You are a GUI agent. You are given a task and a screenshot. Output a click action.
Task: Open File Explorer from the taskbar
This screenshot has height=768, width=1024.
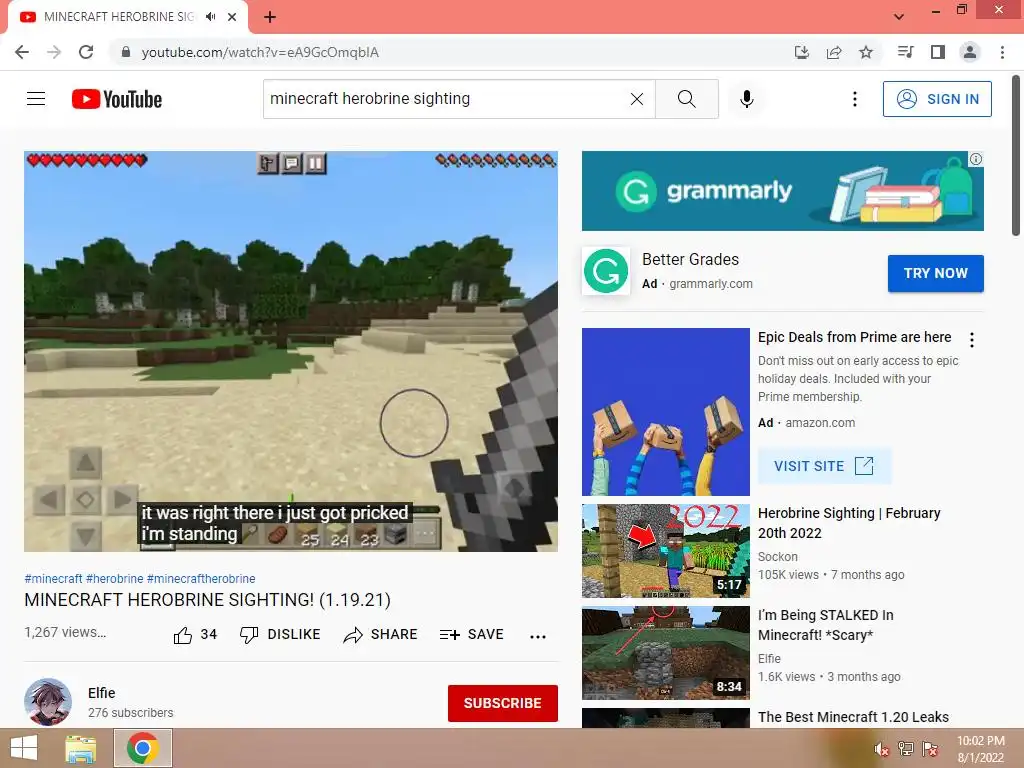pyautogui.click(x=80, y=748)
